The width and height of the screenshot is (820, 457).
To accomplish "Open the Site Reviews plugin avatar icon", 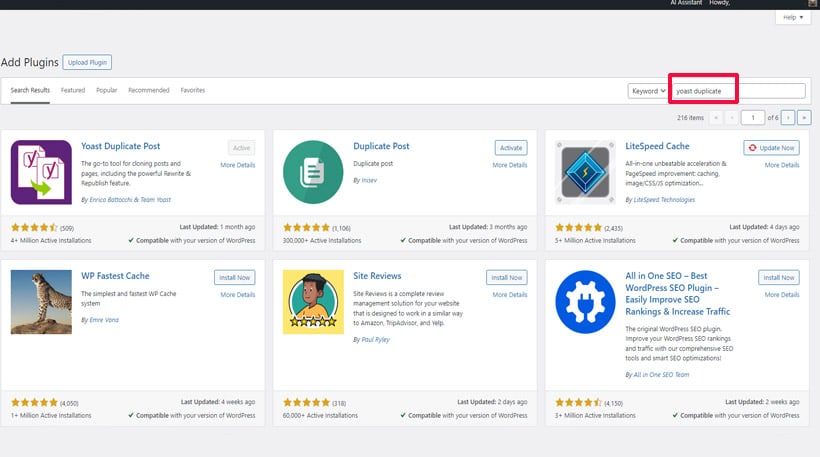I will pos(313,302).
